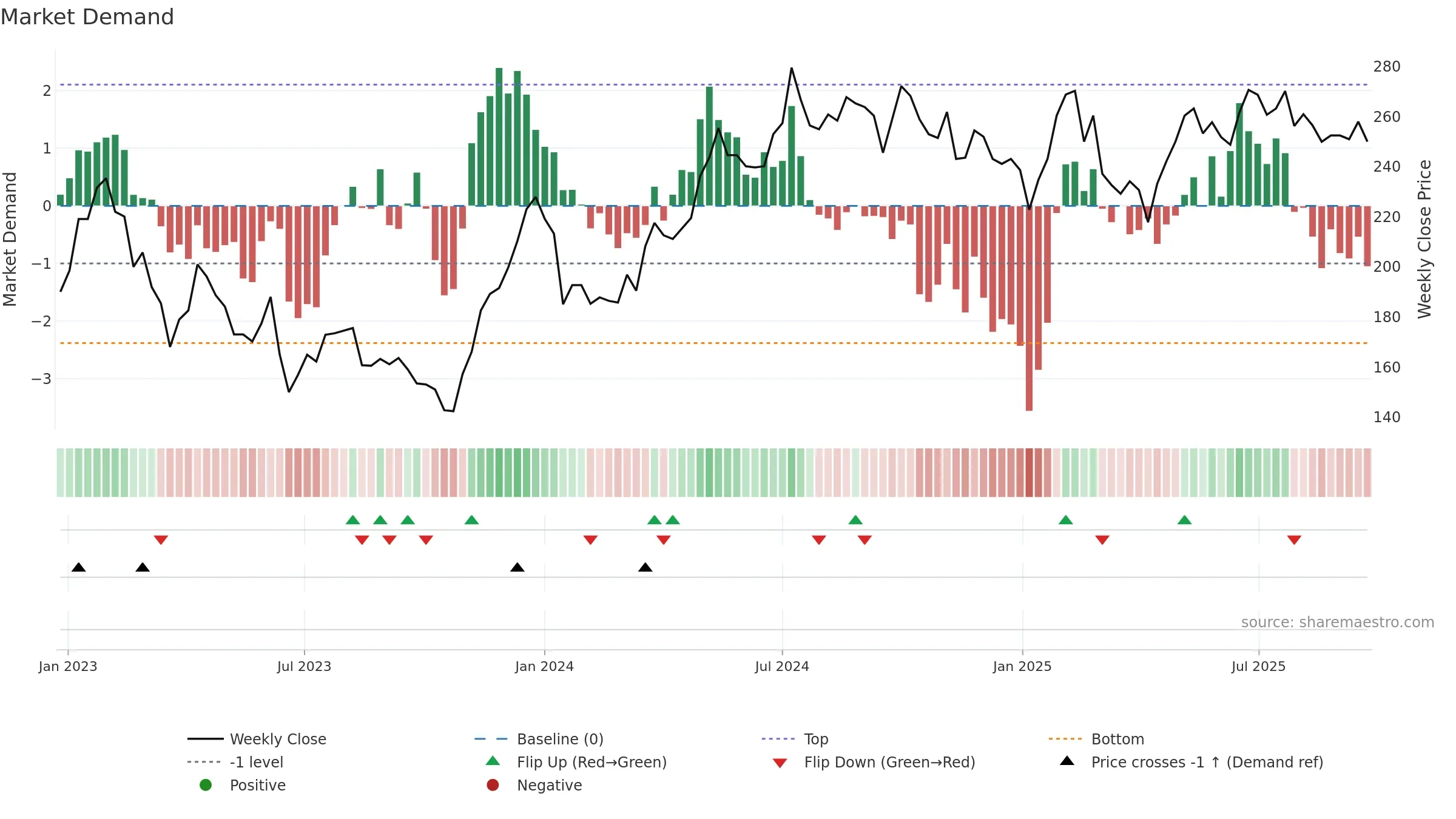Click the Weekly Close legend entry

coord(257,739)
